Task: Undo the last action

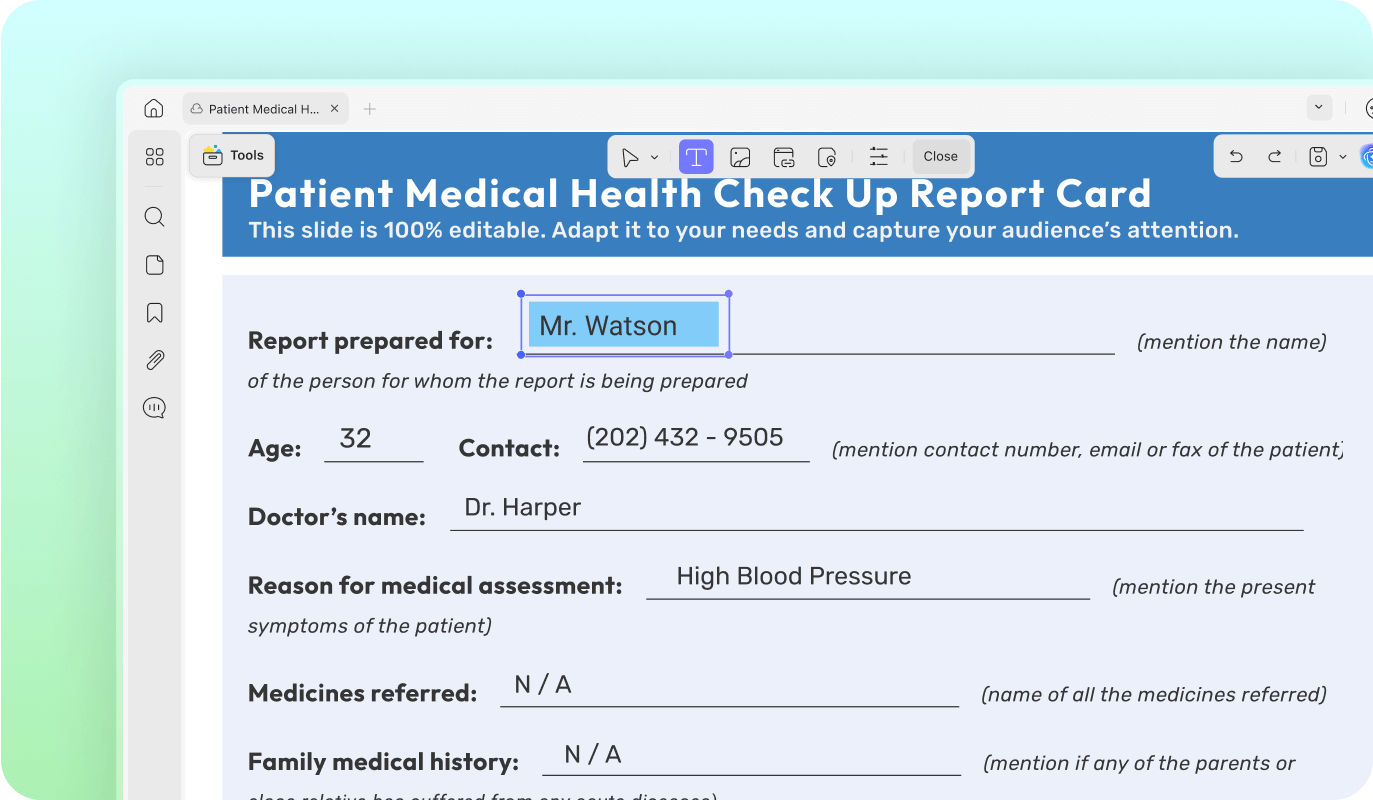Action: tap(1236, 157)
